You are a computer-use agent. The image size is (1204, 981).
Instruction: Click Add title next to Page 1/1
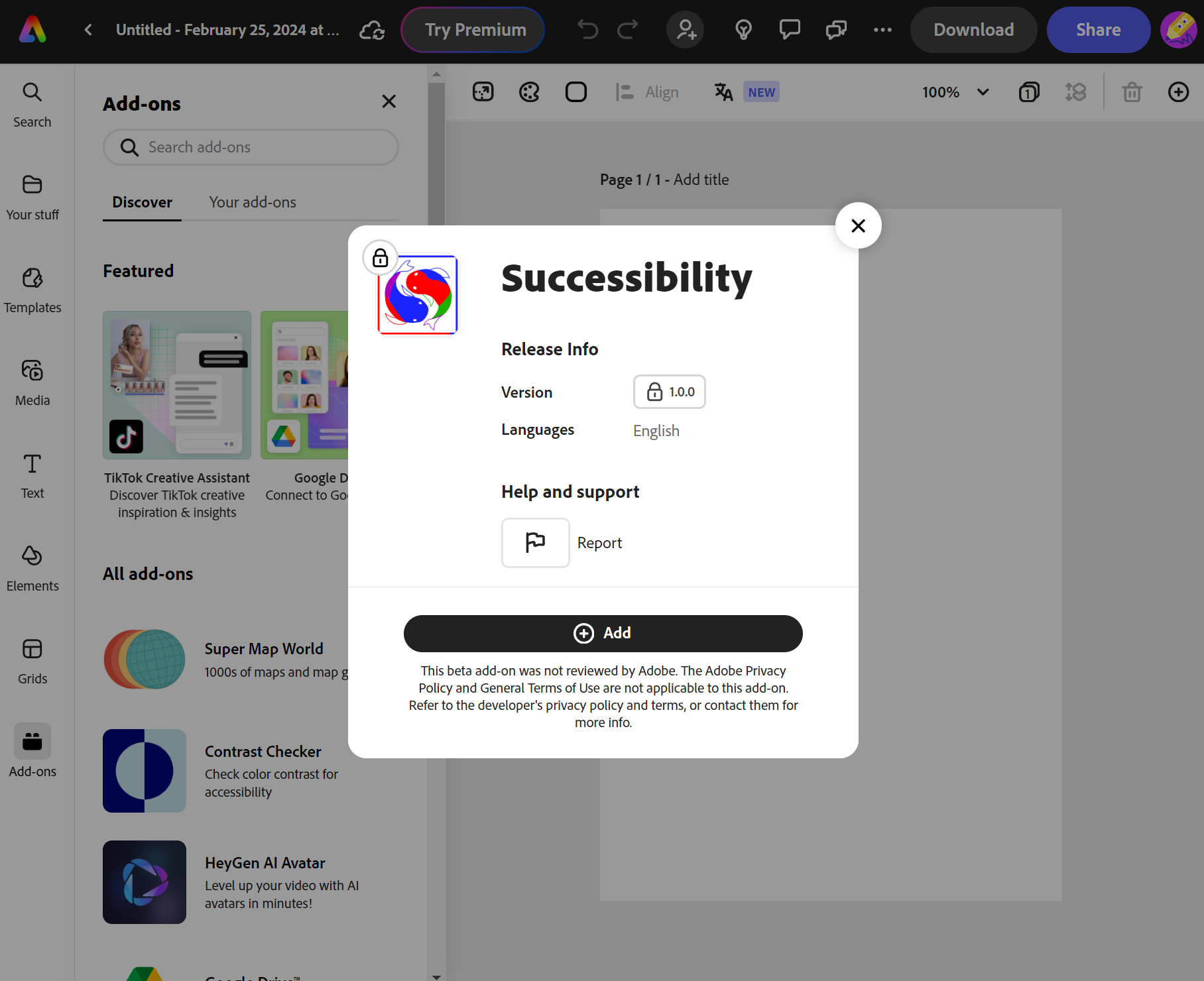coord(701,180)
